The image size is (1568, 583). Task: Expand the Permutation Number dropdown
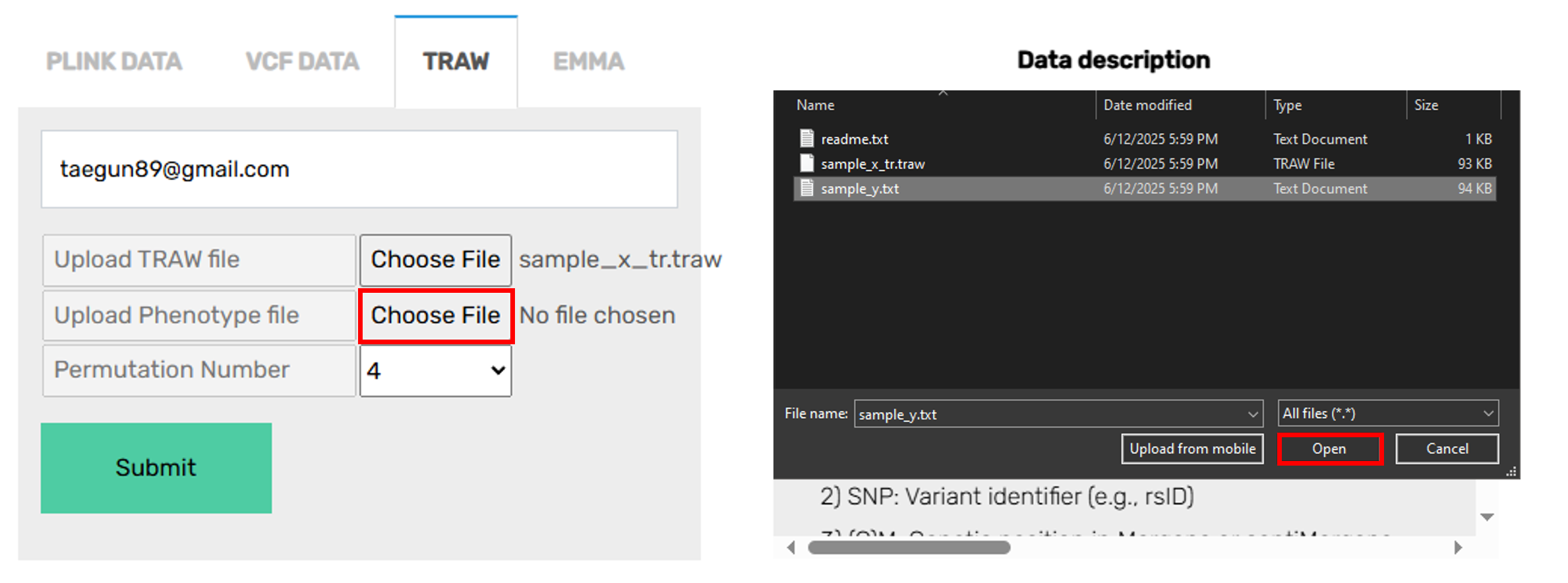point(435,371)
